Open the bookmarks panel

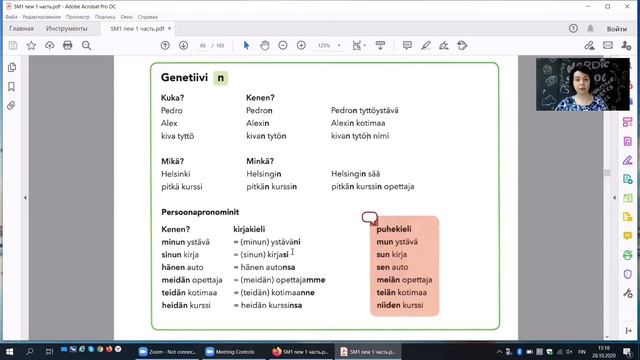[11, 86]
